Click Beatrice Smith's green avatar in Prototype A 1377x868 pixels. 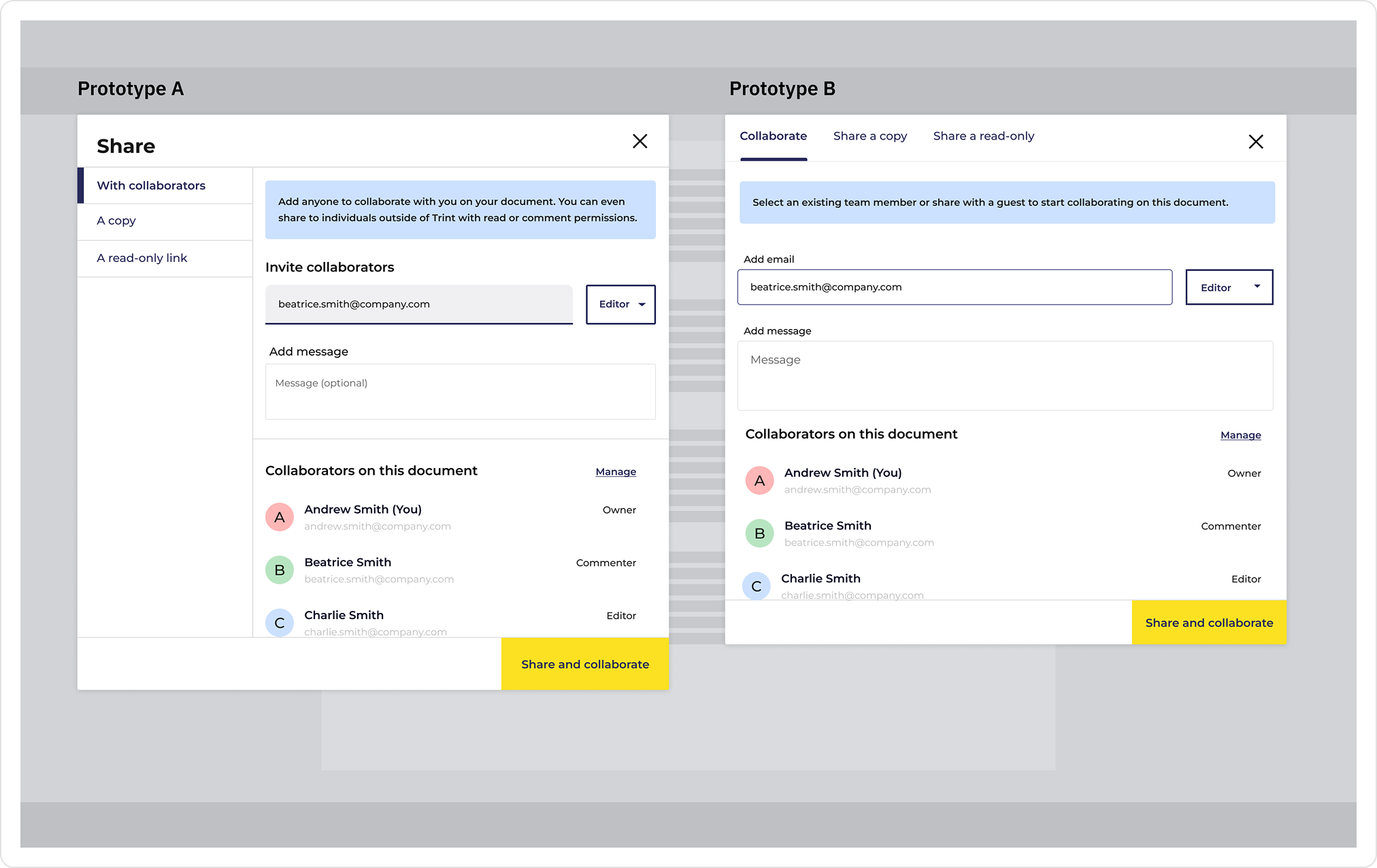click(279, 570)
